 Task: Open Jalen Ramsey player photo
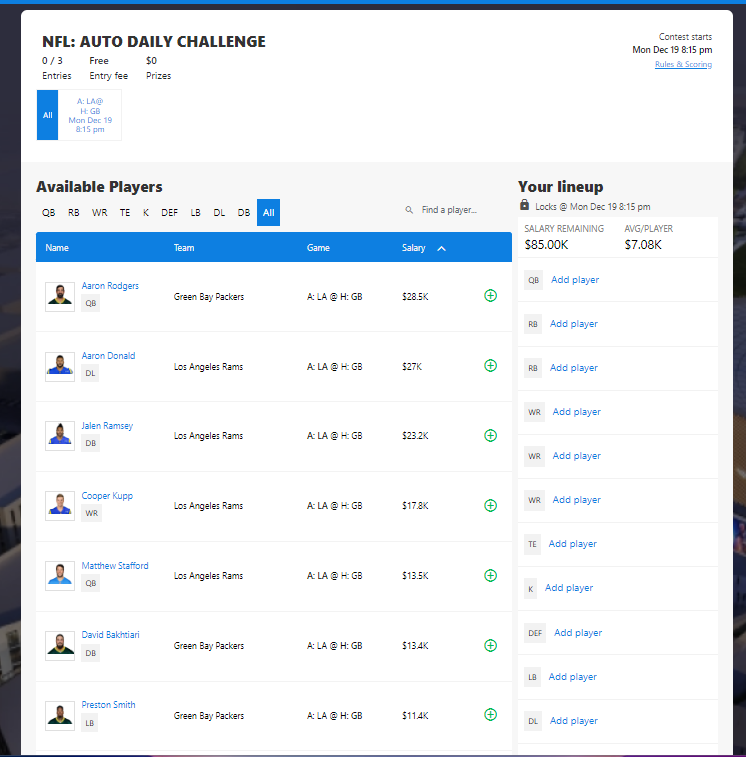(x=60, y=436)
